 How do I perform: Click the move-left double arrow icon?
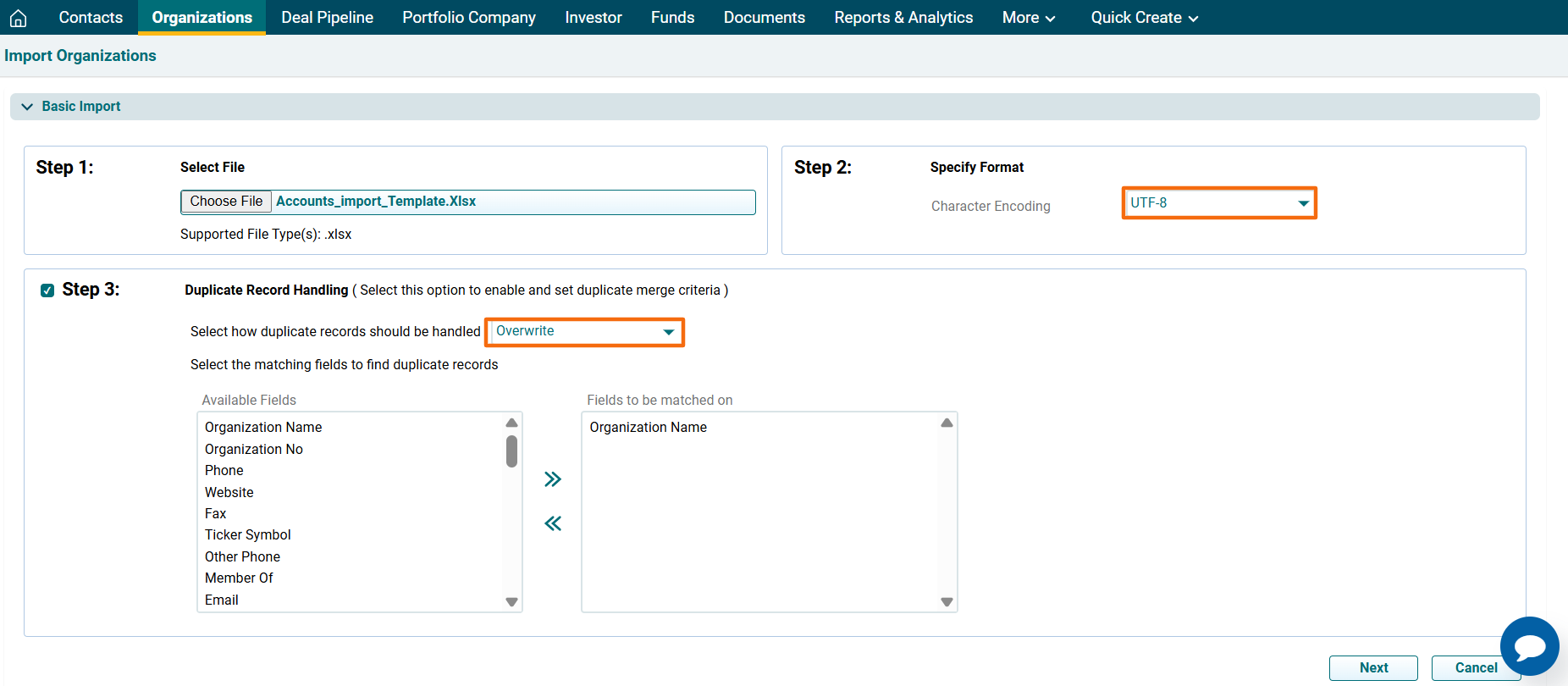pos(553,523)
